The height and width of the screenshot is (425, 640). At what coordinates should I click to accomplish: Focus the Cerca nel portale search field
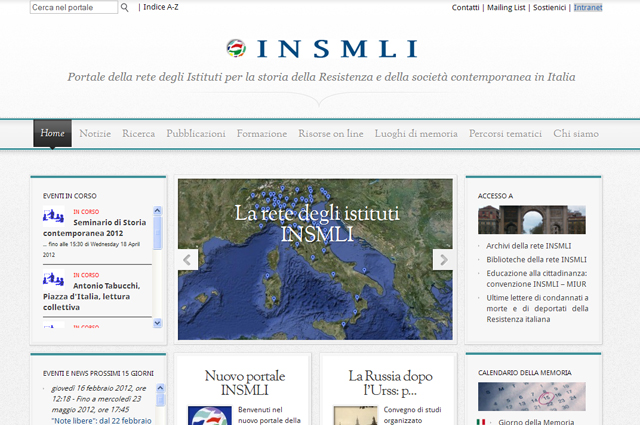point(74,7)
